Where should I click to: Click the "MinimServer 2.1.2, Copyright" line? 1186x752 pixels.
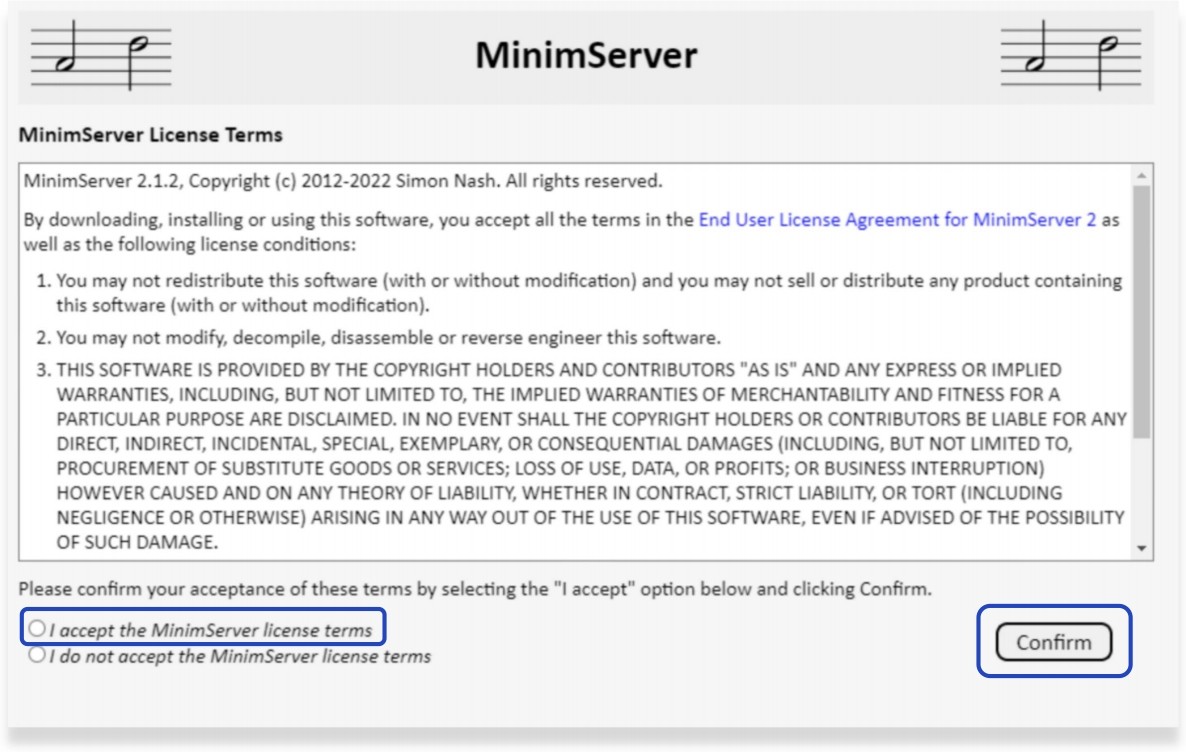coord(343,181)
